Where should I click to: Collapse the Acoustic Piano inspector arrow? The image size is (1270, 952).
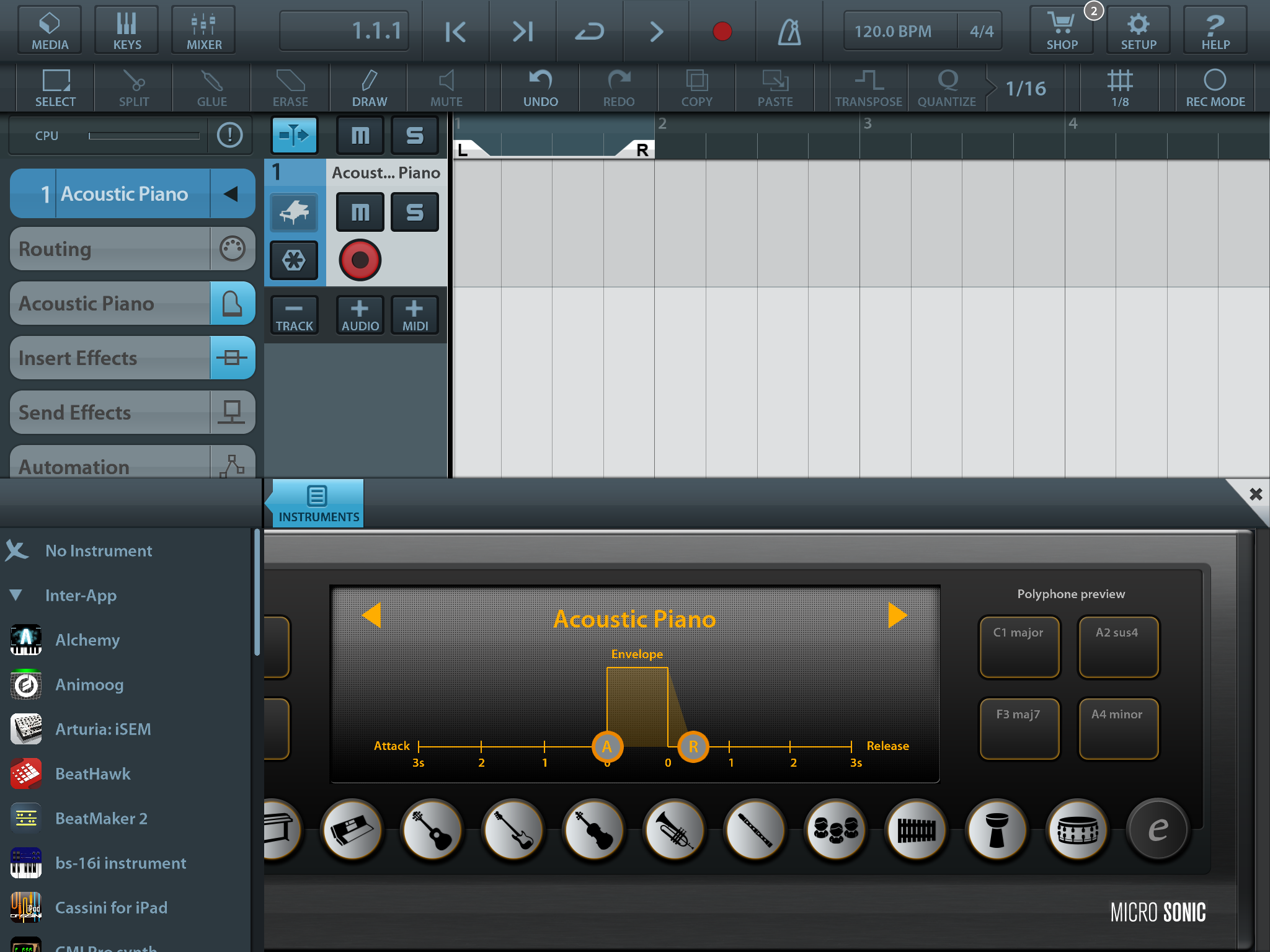pyautogui.click(x=232, y=194)
